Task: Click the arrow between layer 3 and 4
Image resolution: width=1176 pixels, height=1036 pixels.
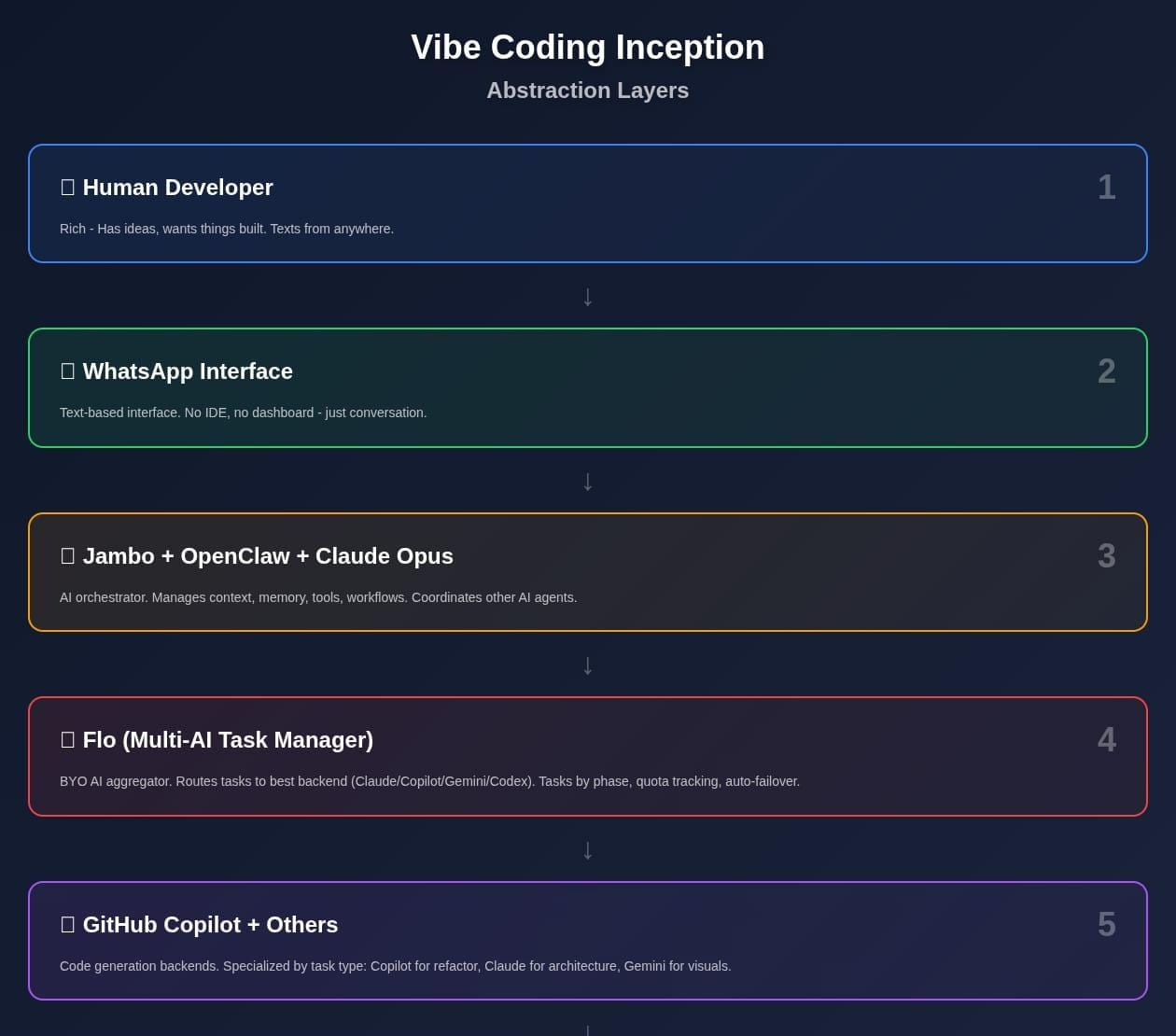Action: click(587, 665)
